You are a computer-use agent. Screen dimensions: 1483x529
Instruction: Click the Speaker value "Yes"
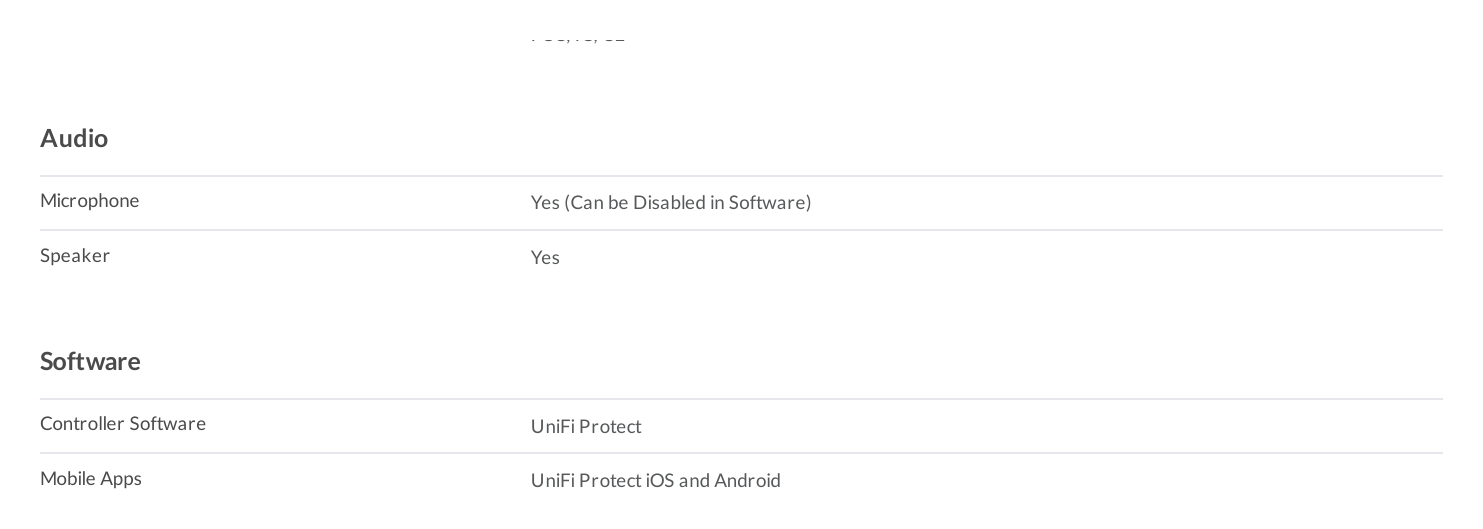point(545,258)
